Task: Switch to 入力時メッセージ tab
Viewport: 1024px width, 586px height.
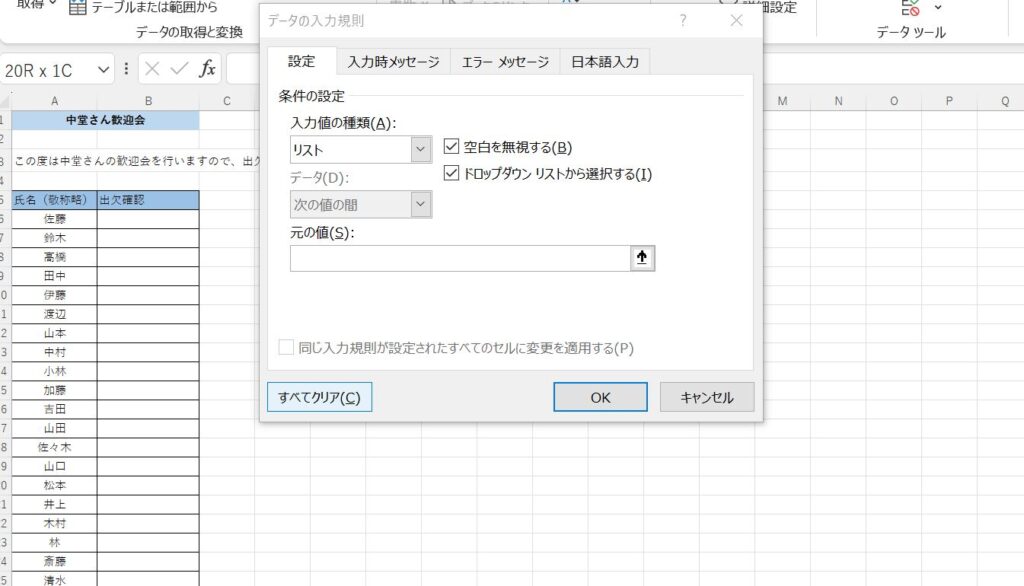Action: 393,62
